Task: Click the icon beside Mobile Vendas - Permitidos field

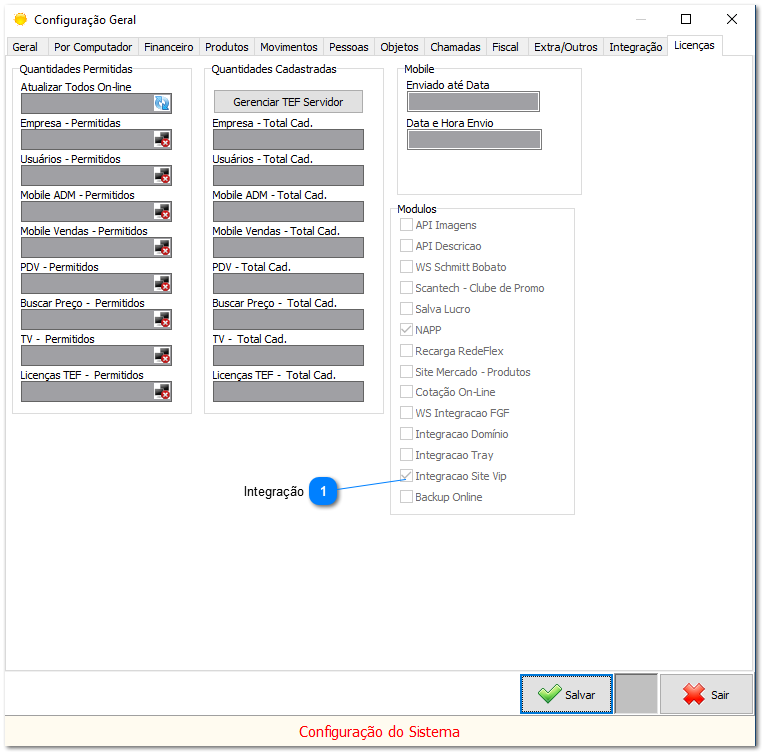Action: coord(162,248)
